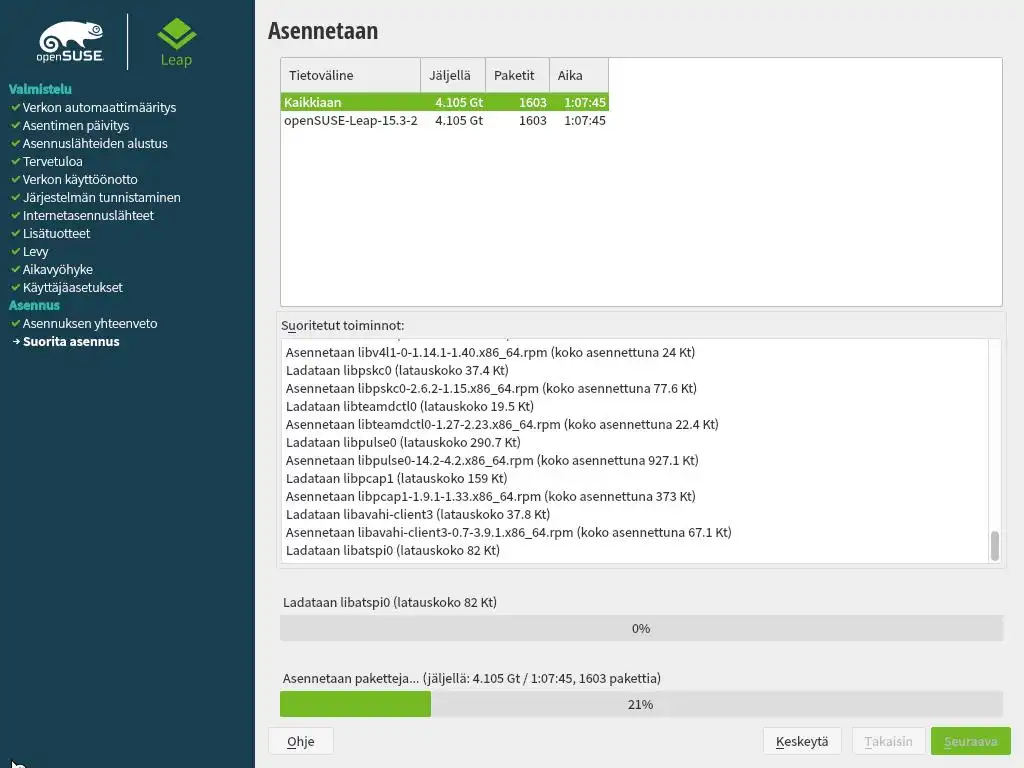The image size is (1024, 768).
Task: Click the green Seuraava button
Action: coord(970,741)
